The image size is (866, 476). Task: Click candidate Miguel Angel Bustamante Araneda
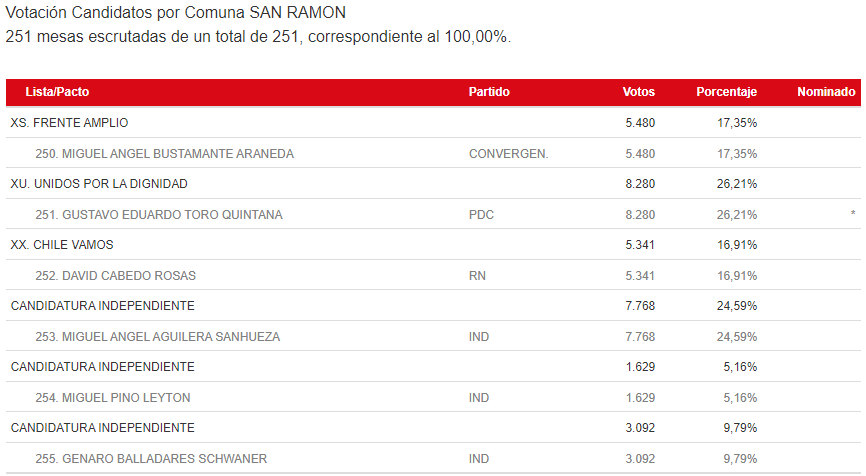[x=164, y=154]
